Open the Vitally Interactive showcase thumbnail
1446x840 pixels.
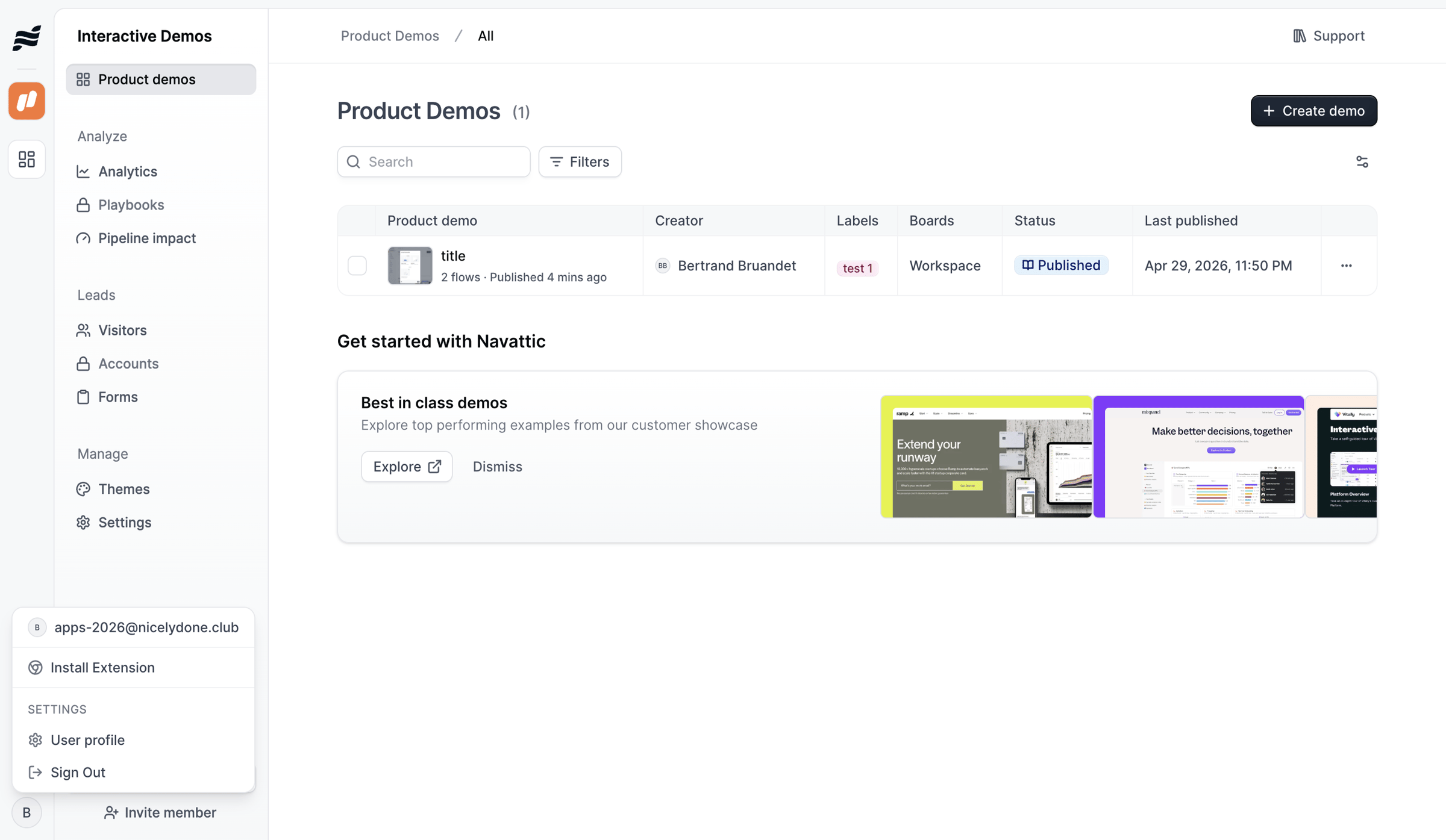click(x=1341, y=456)
